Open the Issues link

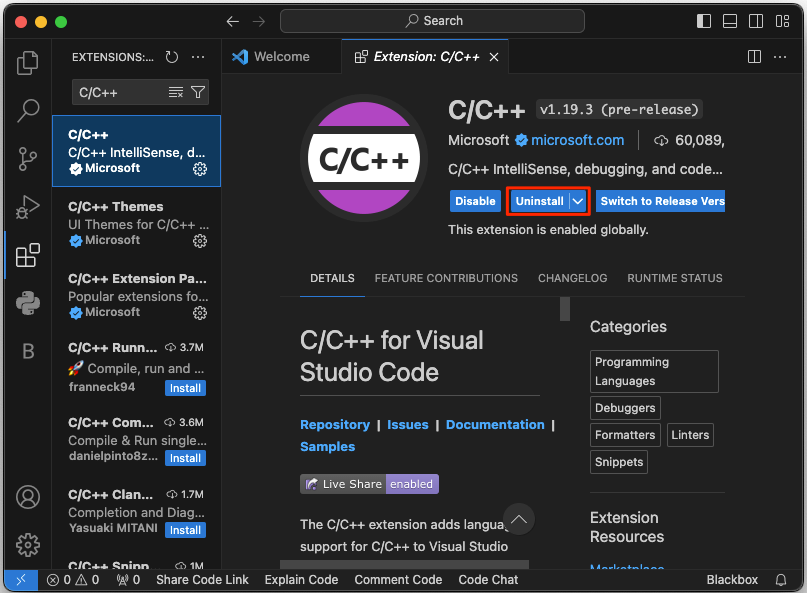408,425
